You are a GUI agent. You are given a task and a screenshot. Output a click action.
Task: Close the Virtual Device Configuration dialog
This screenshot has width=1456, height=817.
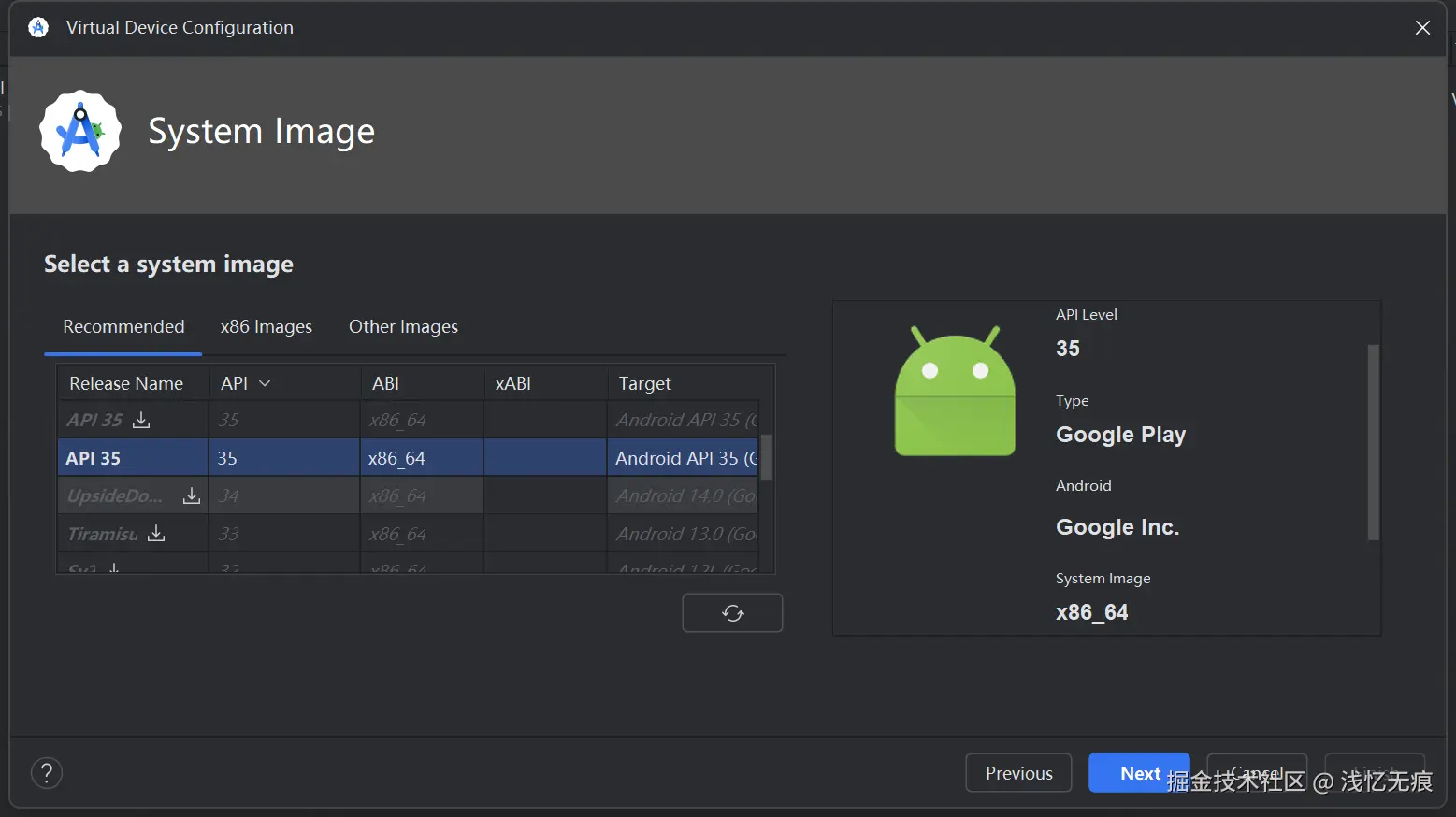click(x=1422, y=28)
